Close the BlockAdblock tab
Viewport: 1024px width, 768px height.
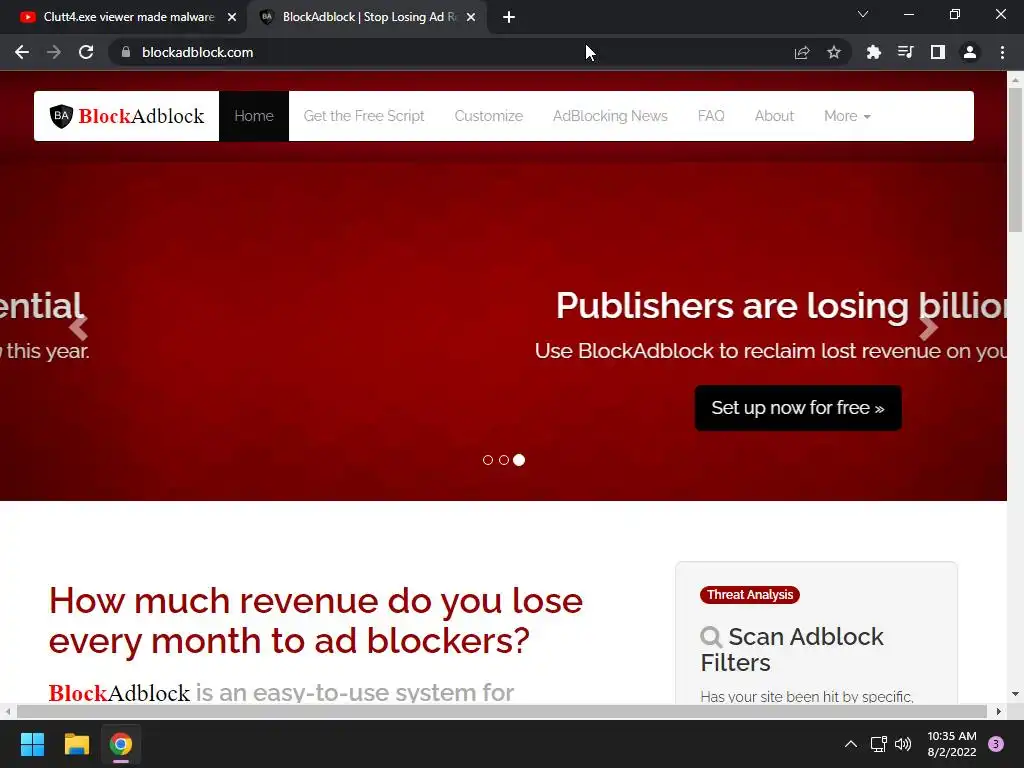pos(471,18)
